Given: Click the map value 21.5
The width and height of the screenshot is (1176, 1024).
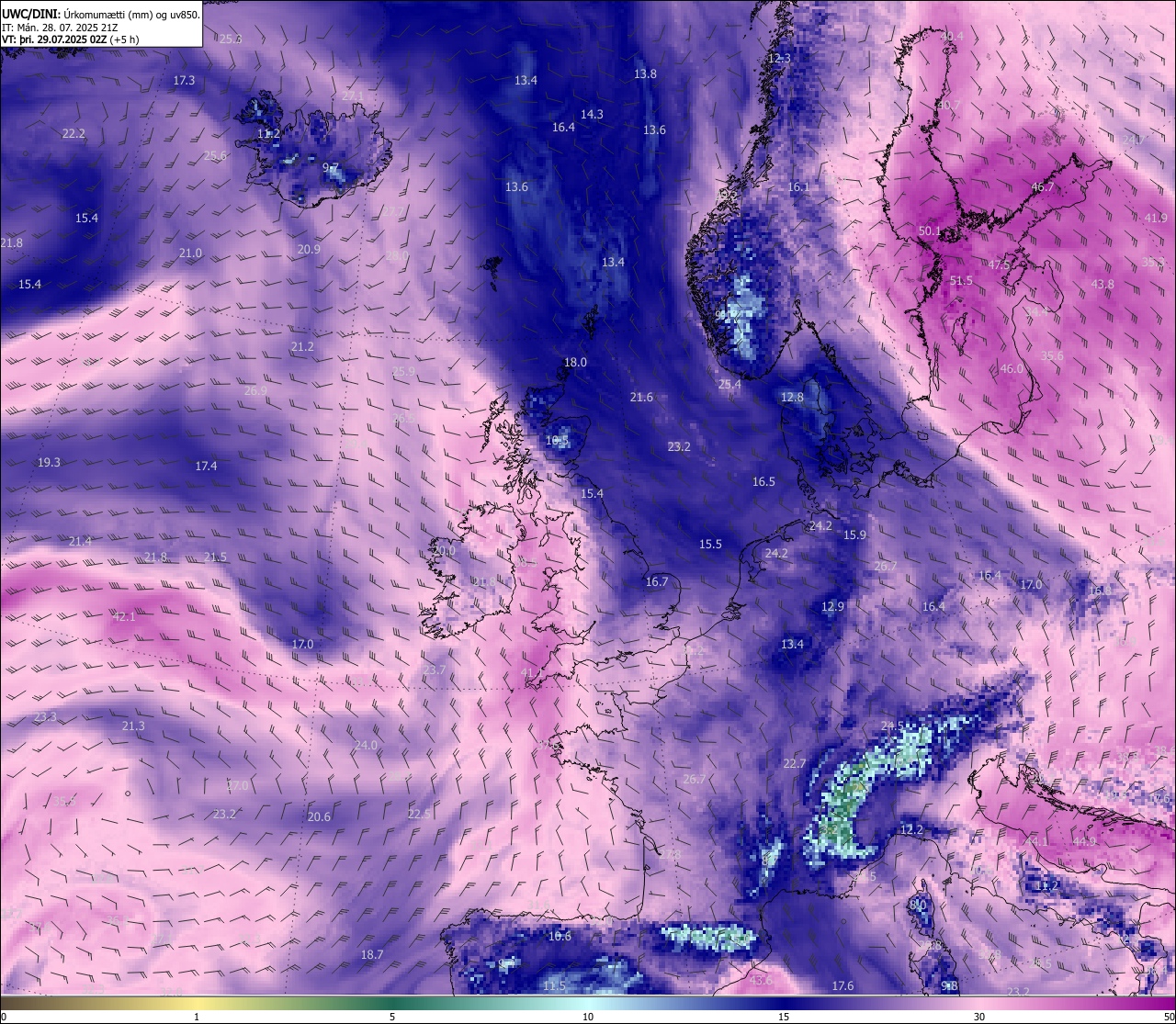Looking at the screenshot, I should [215, 557].
